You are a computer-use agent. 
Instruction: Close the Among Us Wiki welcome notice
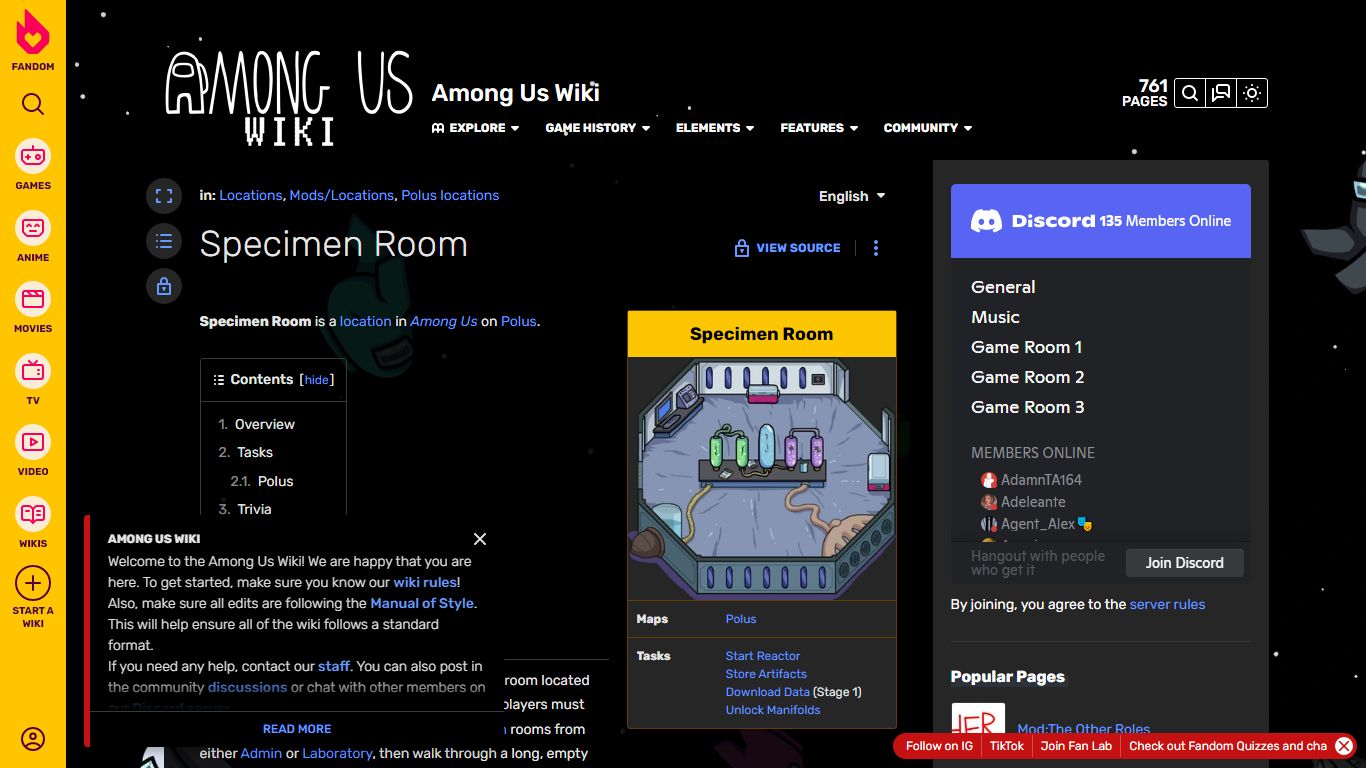[480, 539]
